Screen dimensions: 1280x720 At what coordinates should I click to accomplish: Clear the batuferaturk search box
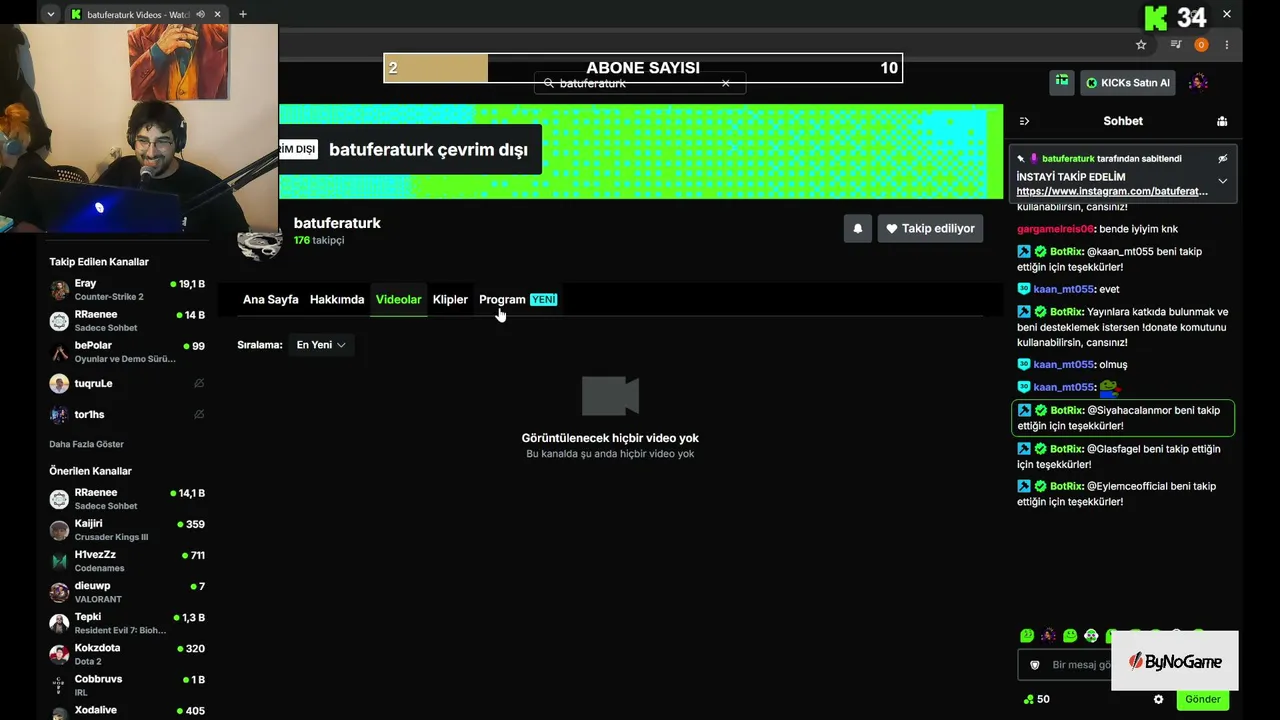point(726,83)
